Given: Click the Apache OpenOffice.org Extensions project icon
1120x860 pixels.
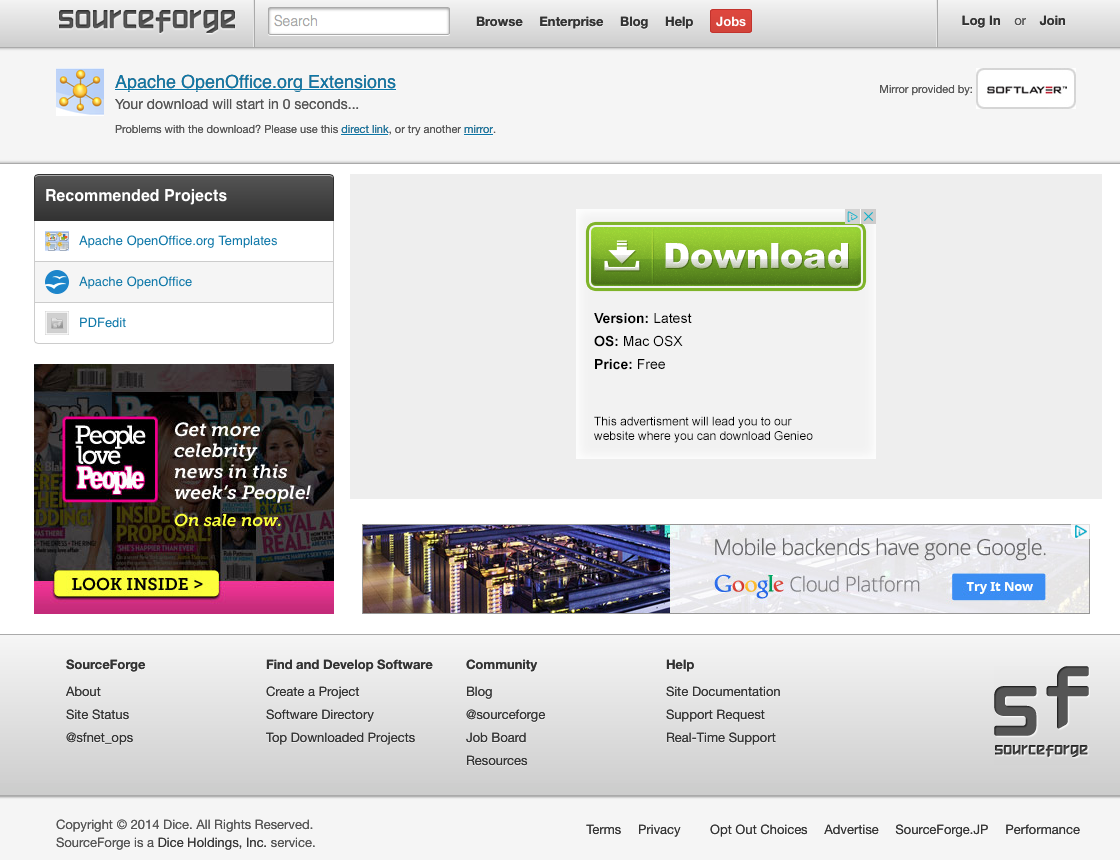Looking at the screenshot, I should (80, 91).
